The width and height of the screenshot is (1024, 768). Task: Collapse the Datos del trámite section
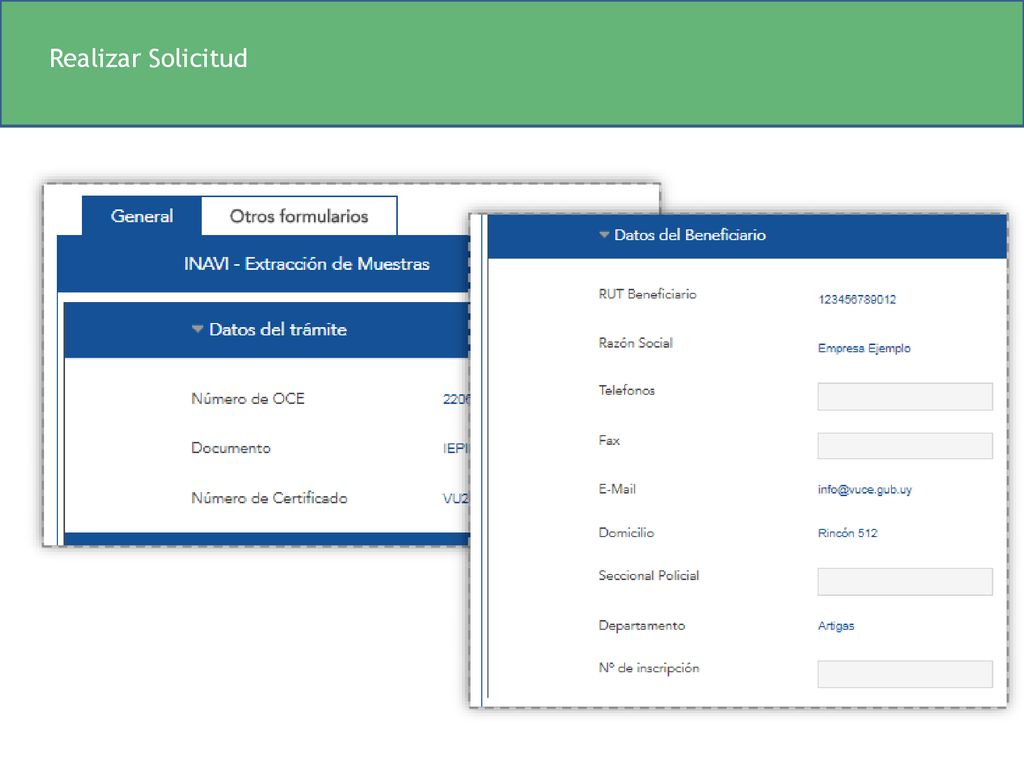point(197,329)
